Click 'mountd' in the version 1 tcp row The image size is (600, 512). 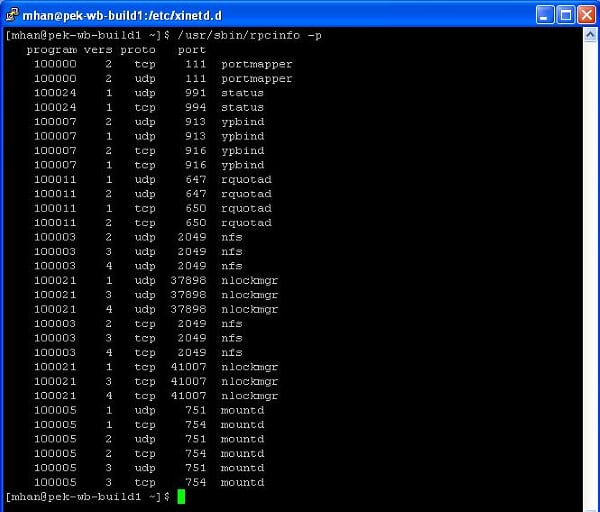(243, 425)
